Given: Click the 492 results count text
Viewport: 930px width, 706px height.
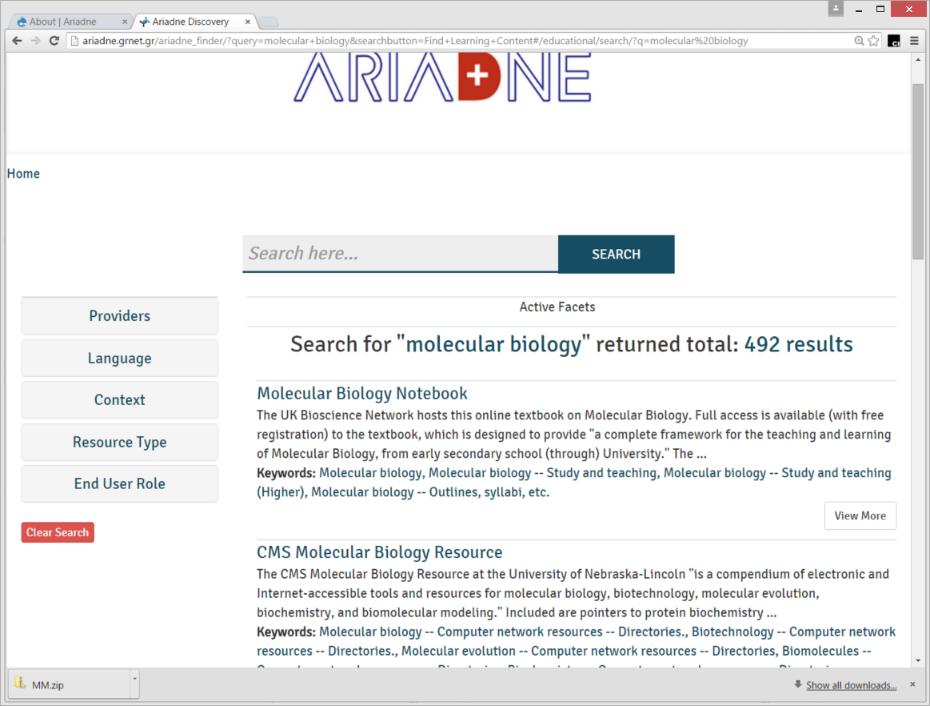Looking at the screenshot, I should click(798, 344).
